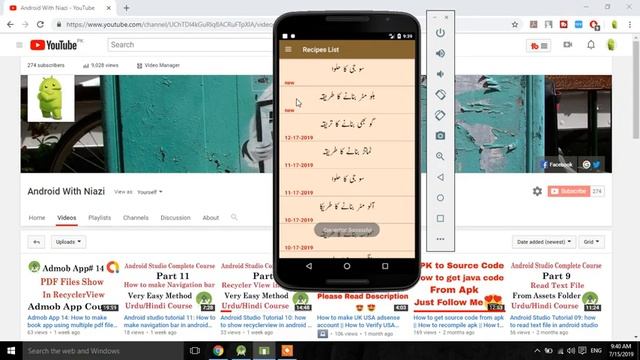Open YouTube notifications bell
640x360 pixels.
591,45
